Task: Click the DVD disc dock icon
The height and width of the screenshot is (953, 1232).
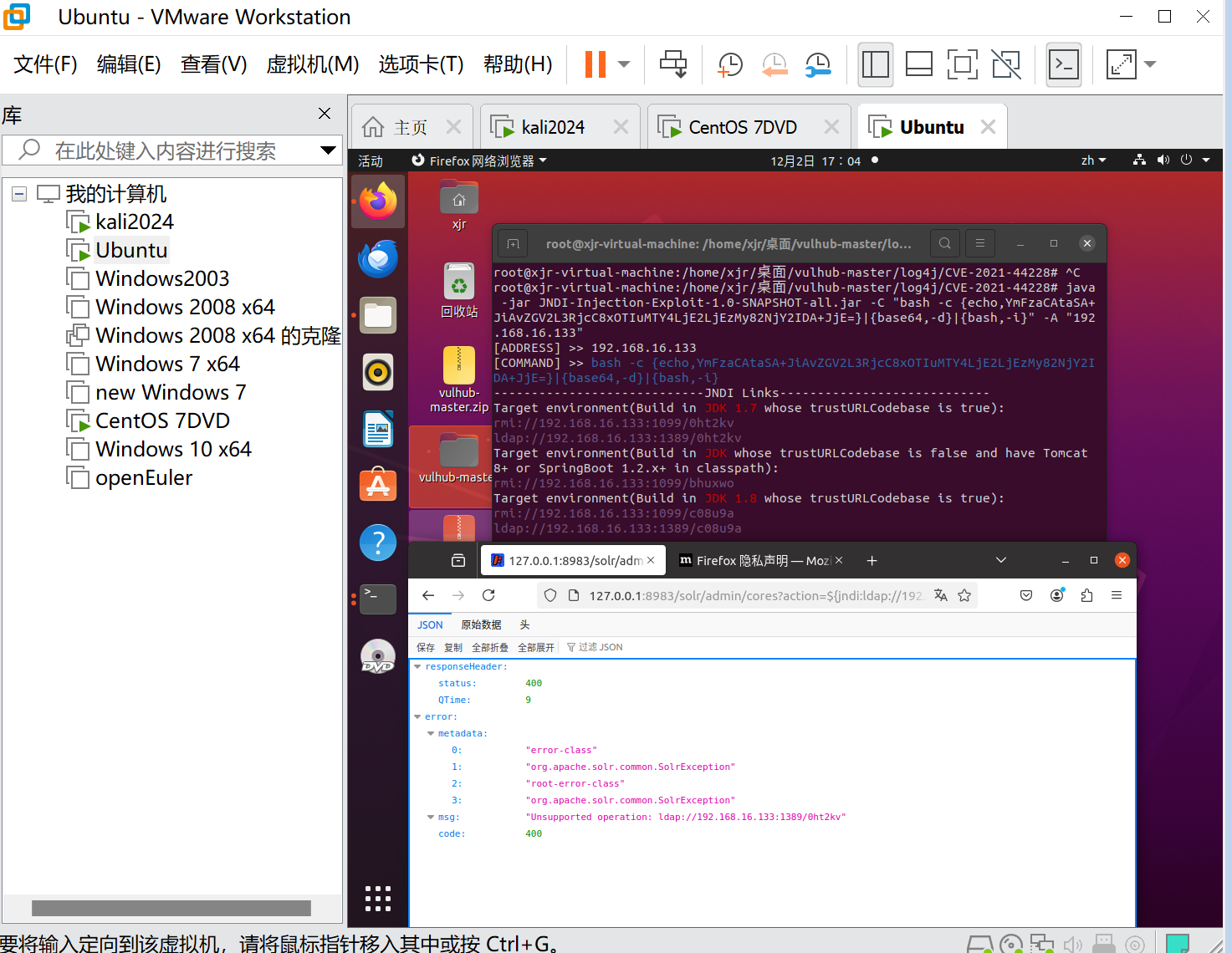Action: click(x=378, y=656)
